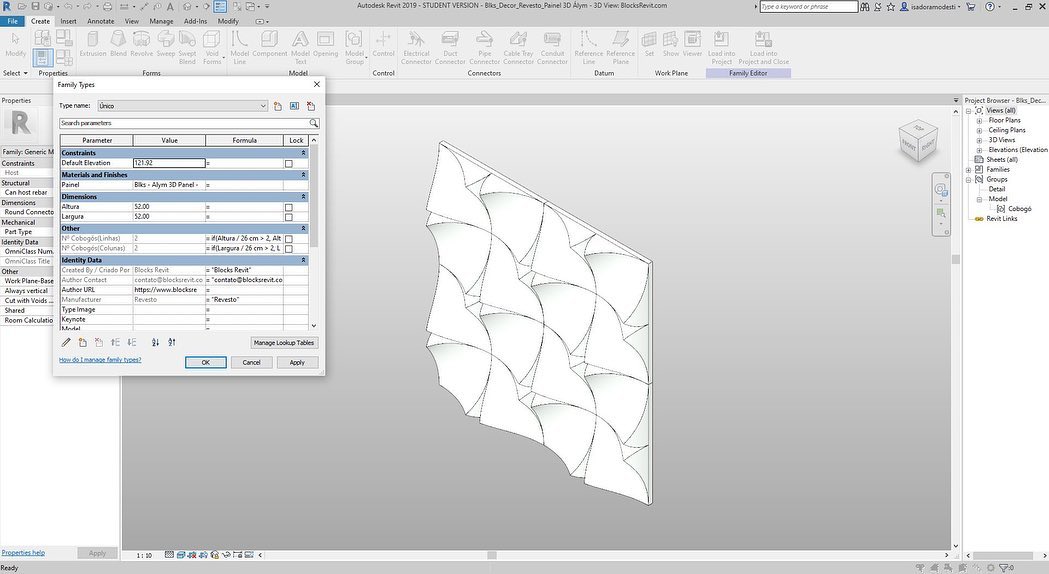Sort parameters in descending order

(172, 343)
